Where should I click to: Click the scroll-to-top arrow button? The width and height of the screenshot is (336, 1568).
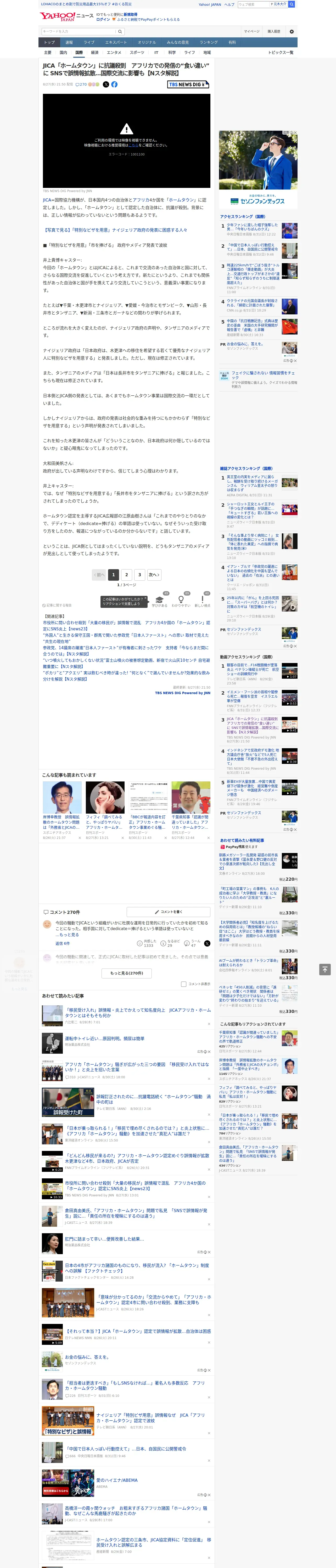[x=325, y=970]
